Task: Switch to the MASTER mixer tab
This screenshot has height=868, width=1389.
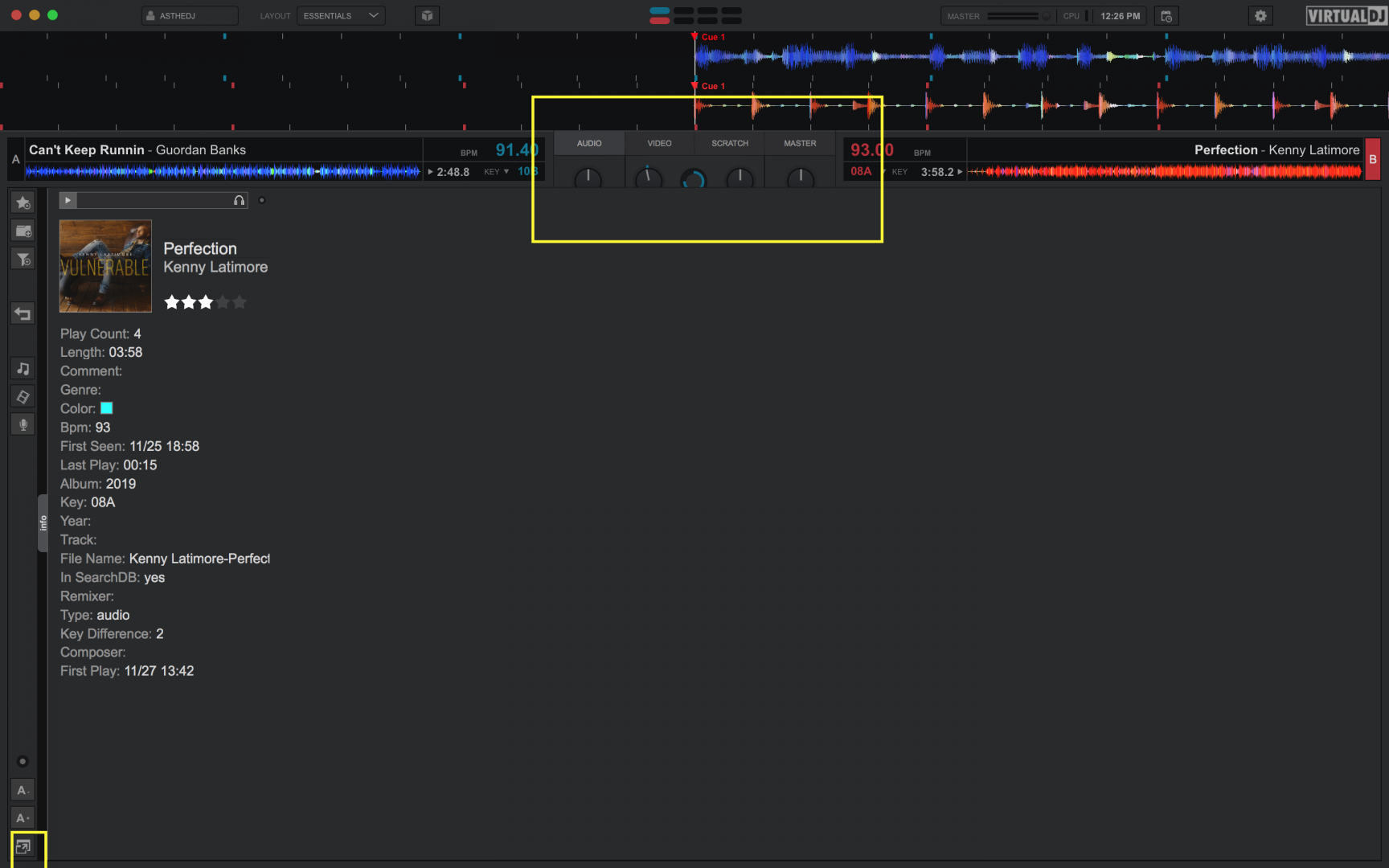Action: [800, 143]
